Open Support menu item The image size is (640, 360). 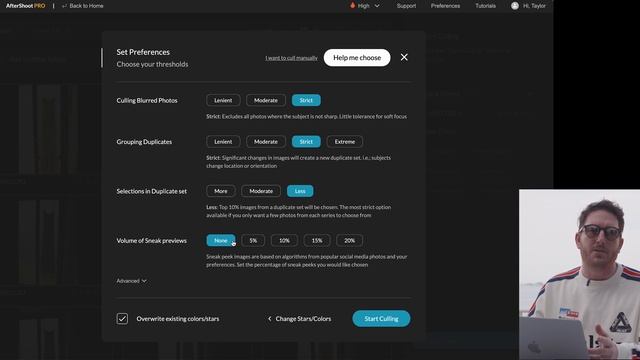pyautogui.click(x=406, y=6)
